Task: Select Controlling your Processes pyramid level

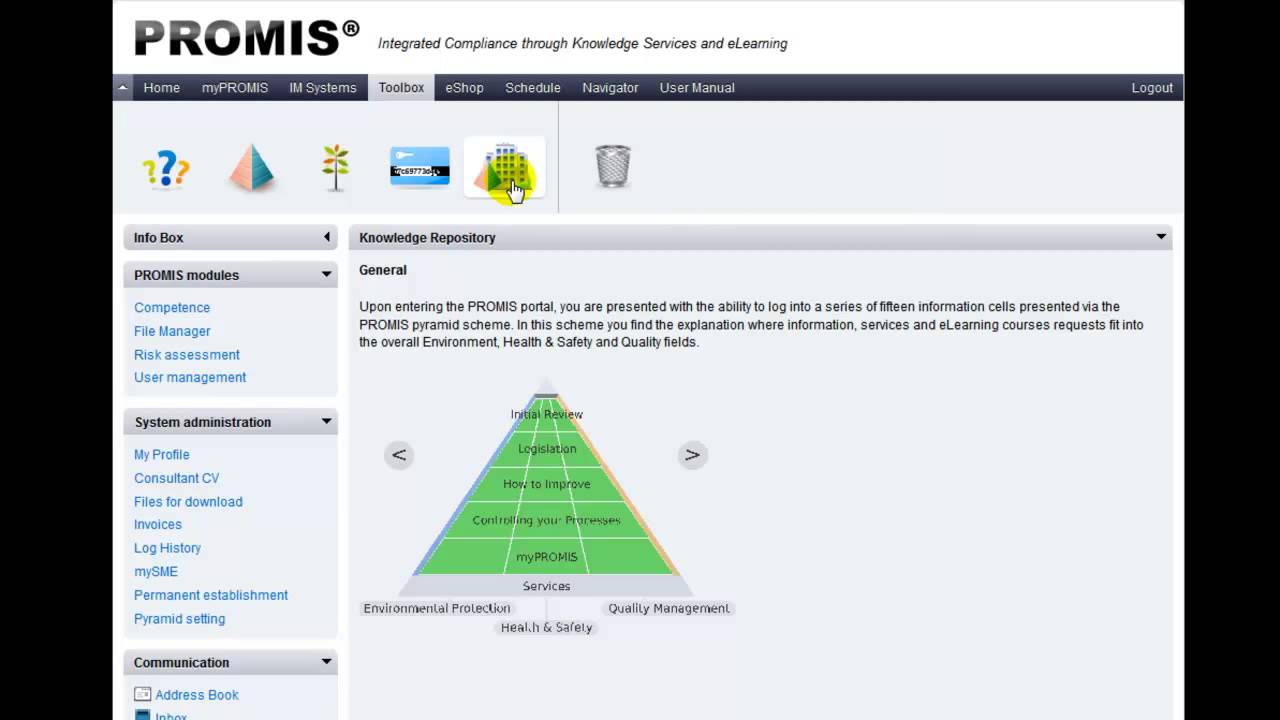Action: click(547, 520)
